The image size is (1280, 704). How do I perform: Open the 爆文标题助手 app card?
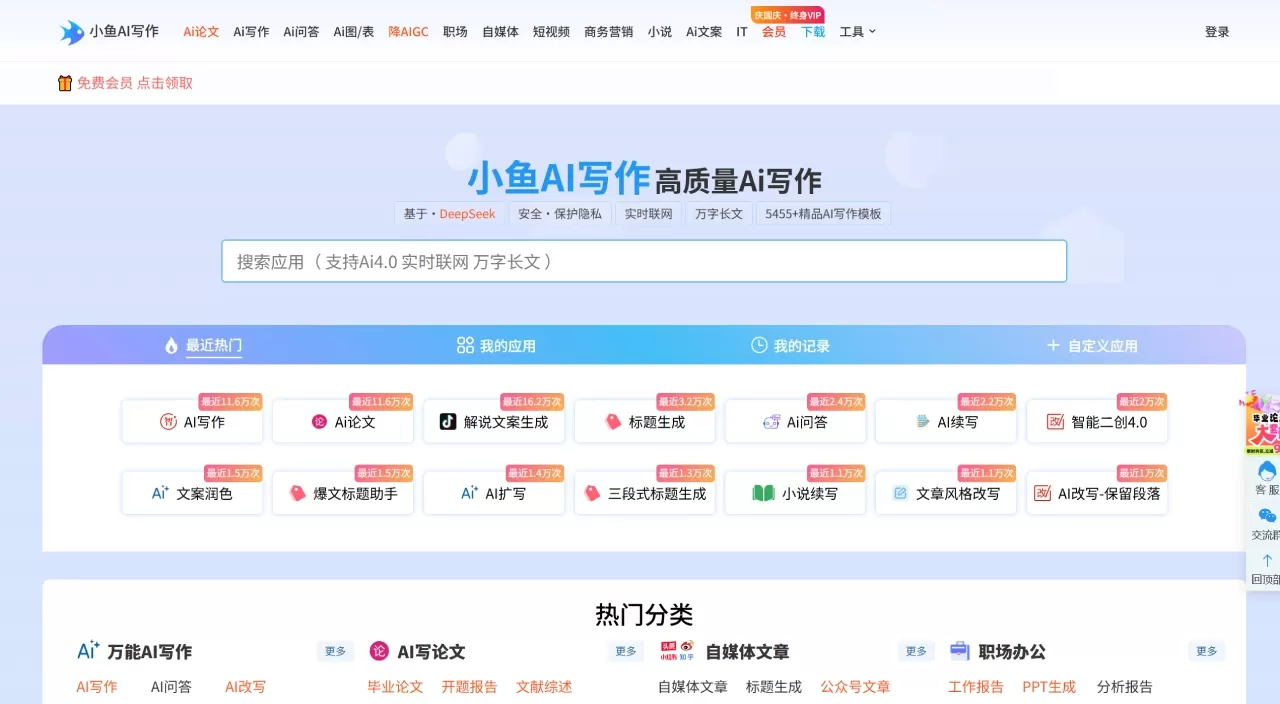(343, 493)
